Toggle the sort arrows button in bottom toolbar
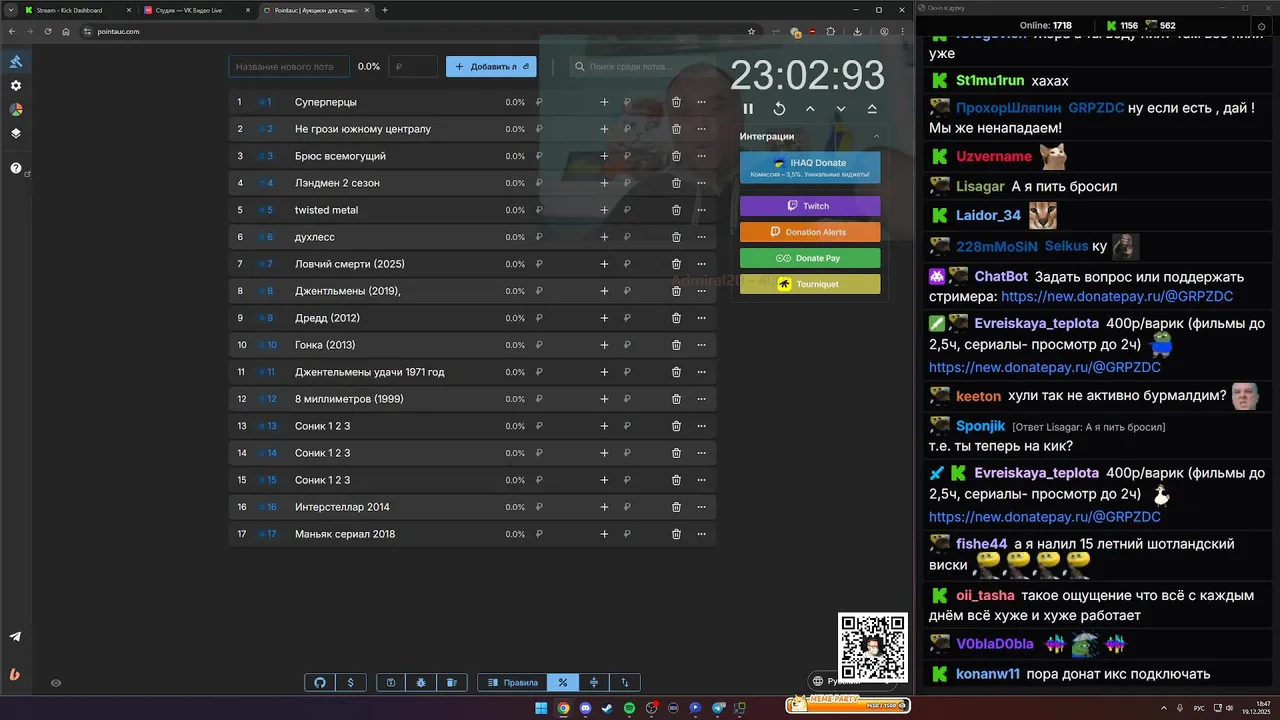This screenshot has width=1280, height=720. 625,683
